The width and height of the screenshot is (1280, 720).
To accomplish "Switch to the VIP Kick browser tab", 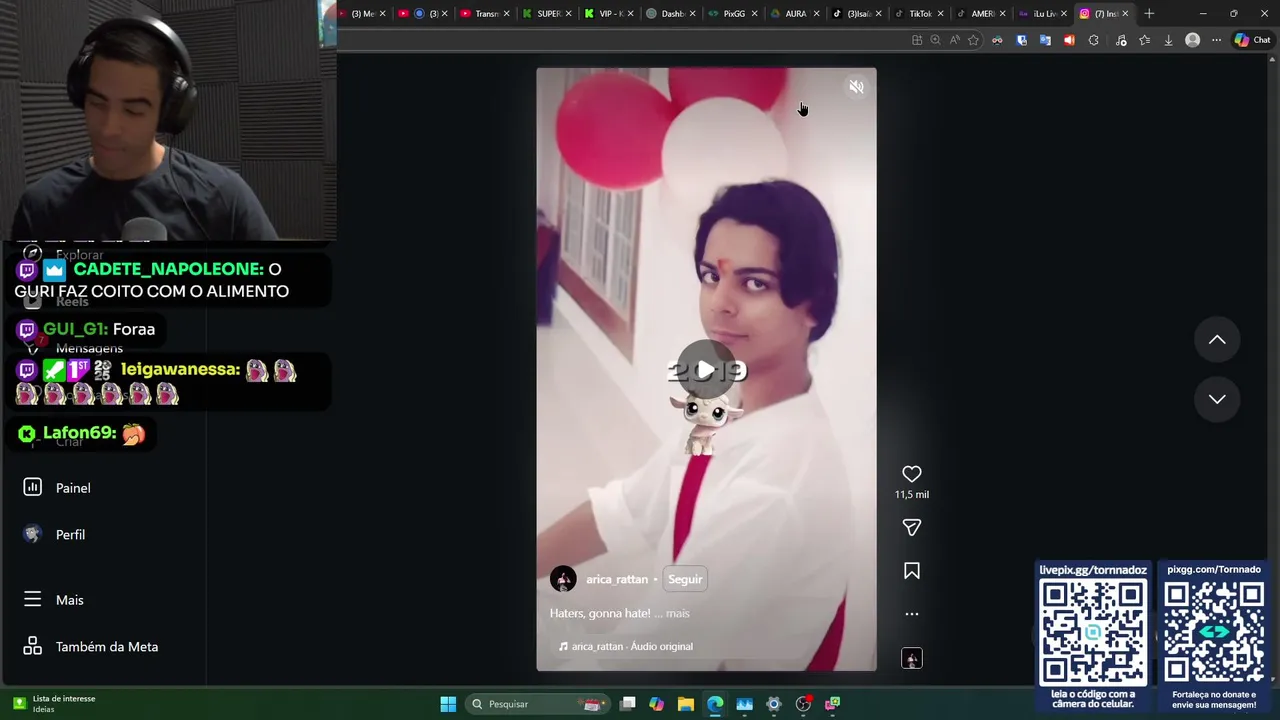I will (x=610, y=14).
